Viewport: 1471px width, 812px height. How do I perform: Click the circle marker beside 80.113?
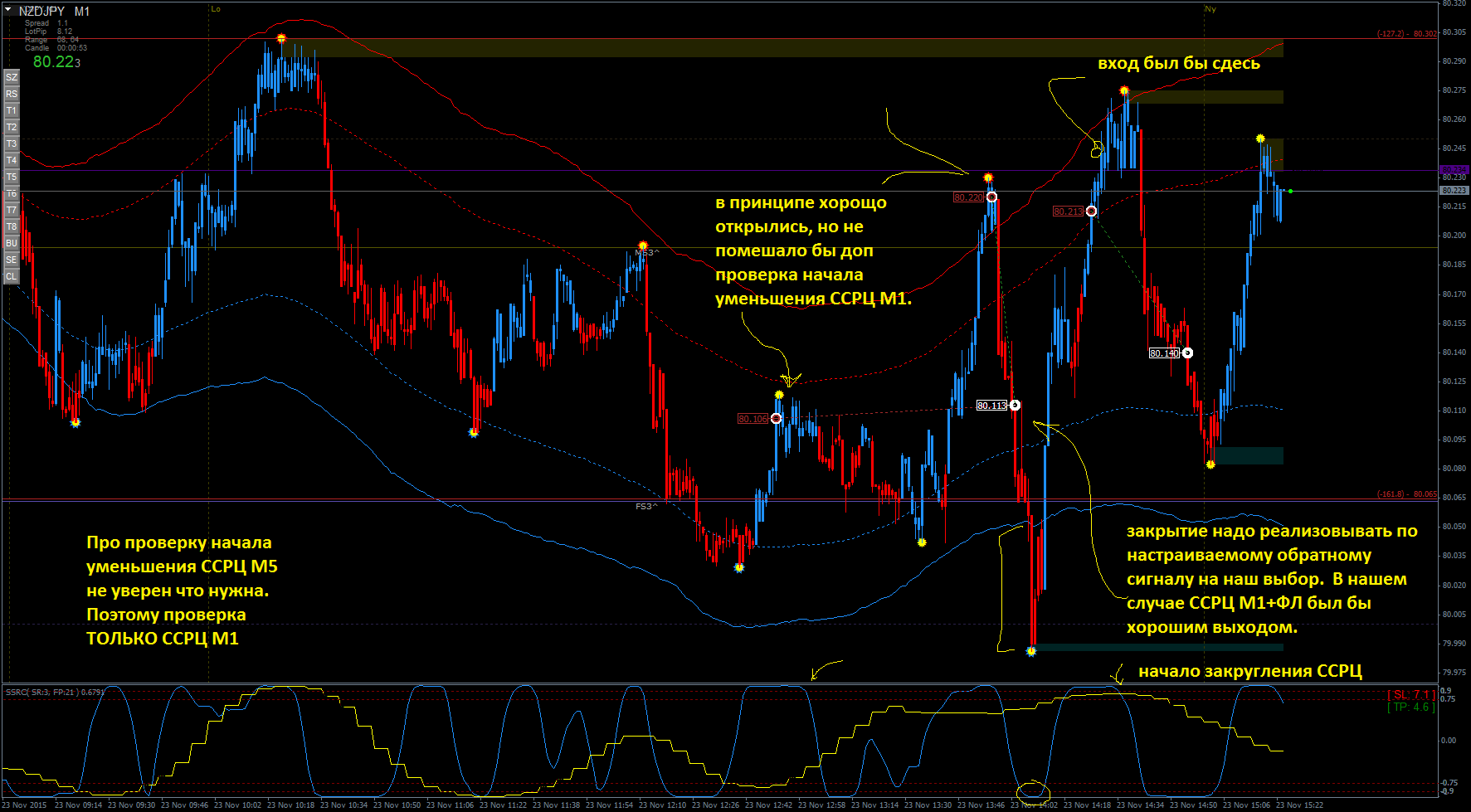click(1015, 406)
